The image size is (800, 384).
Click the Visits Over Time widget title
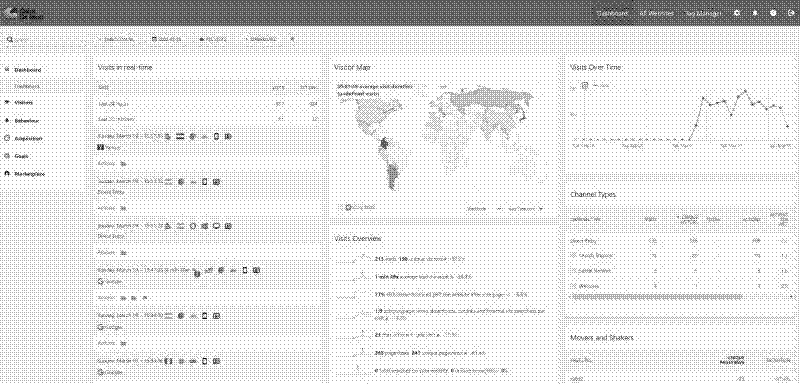pyautogui.click(x=595, y=67)
